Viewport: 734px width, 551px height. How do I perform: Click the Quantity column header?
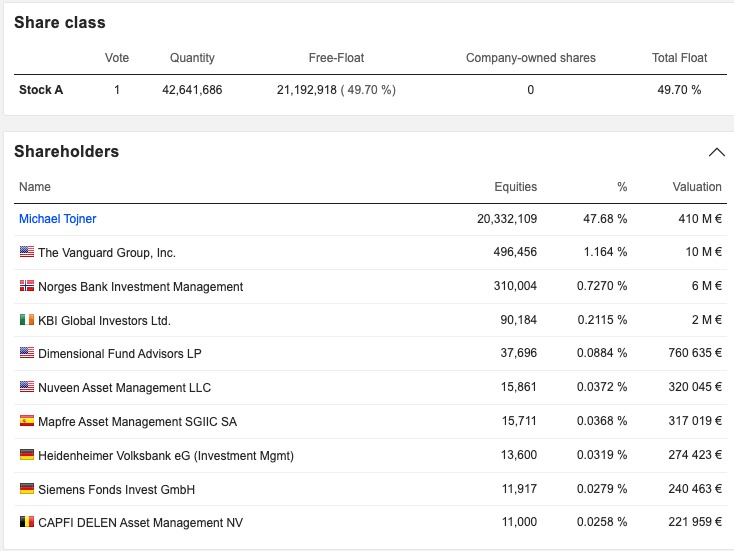(x=192, y=58)
